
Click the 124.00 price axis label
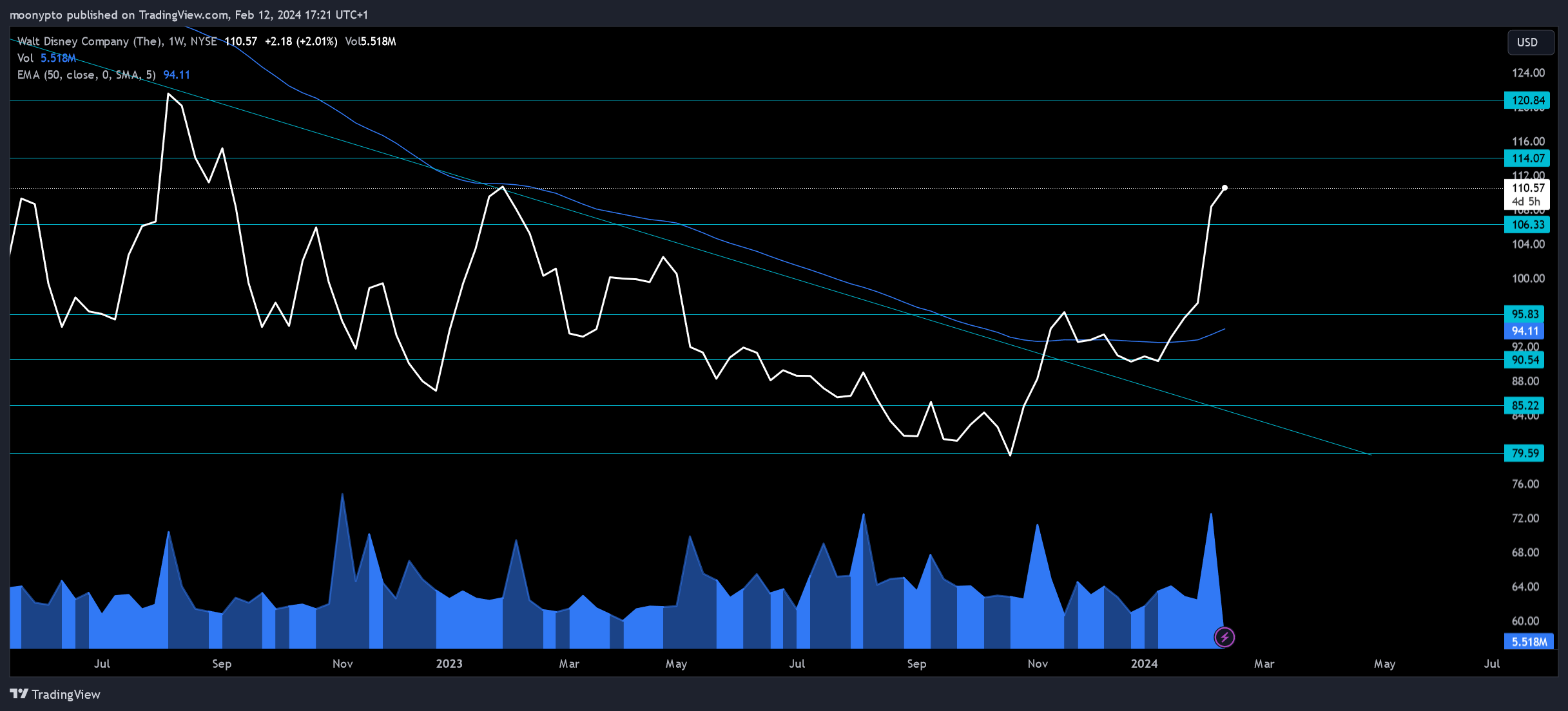(x=1528, y=73)
